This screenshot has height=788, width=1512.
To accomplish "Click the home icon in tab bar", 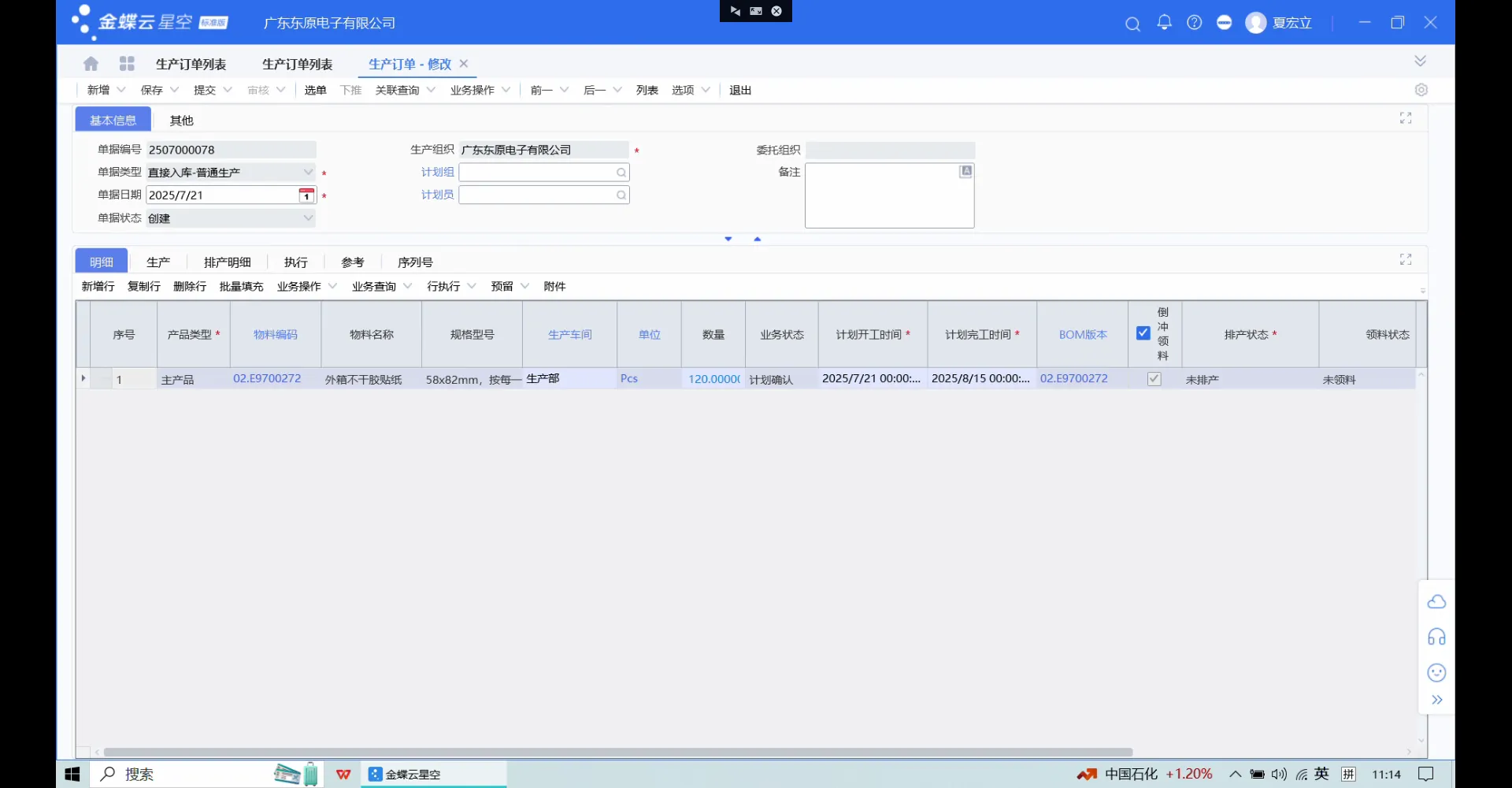I will (x=91, y=64).
